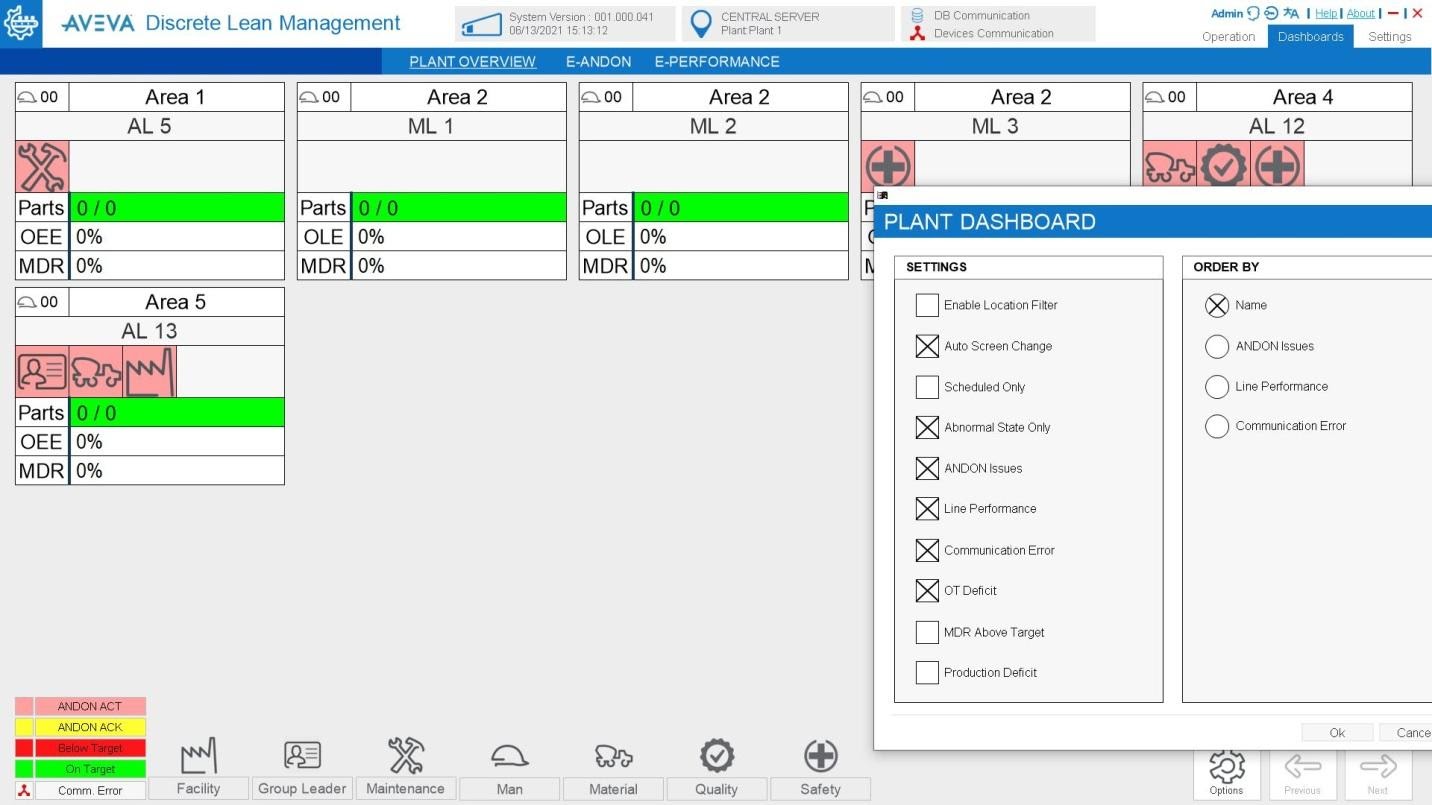The width and height of the screenshot is (1432, 805).
Task: Open the Help link
Action: pyautogui.click(x=1325, y=14)
